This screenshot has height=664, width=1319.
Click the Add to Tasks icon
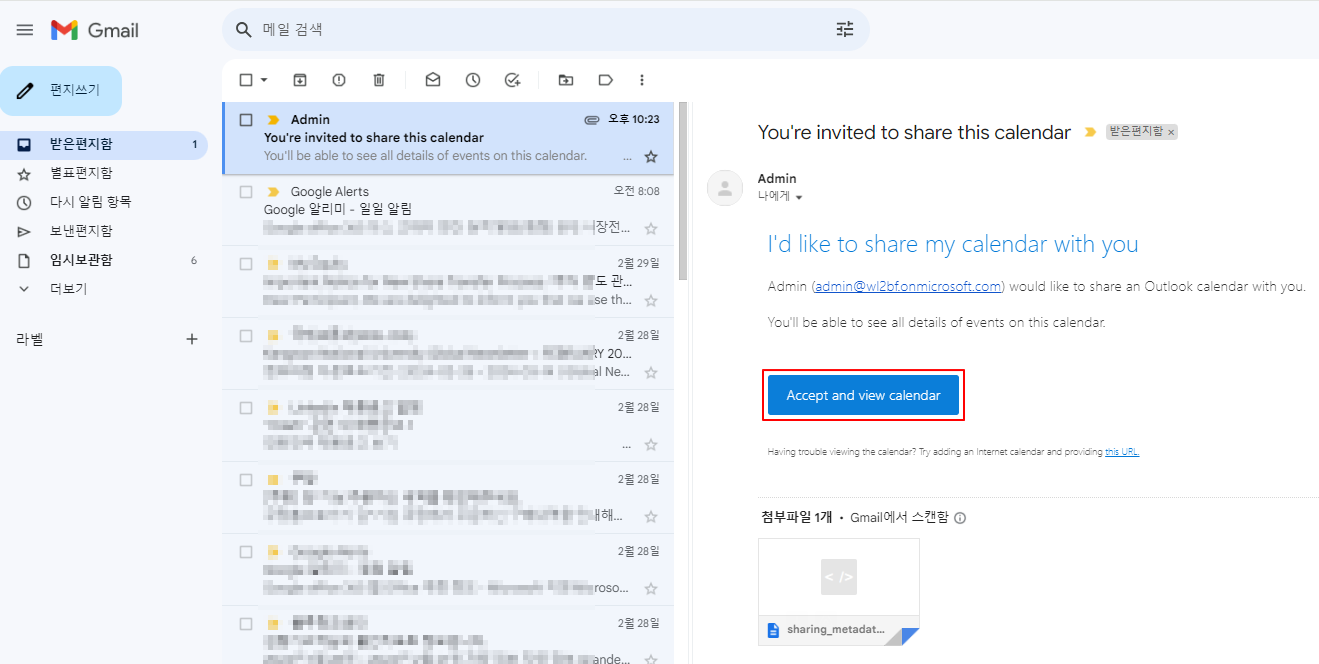(x=513, y=80)
